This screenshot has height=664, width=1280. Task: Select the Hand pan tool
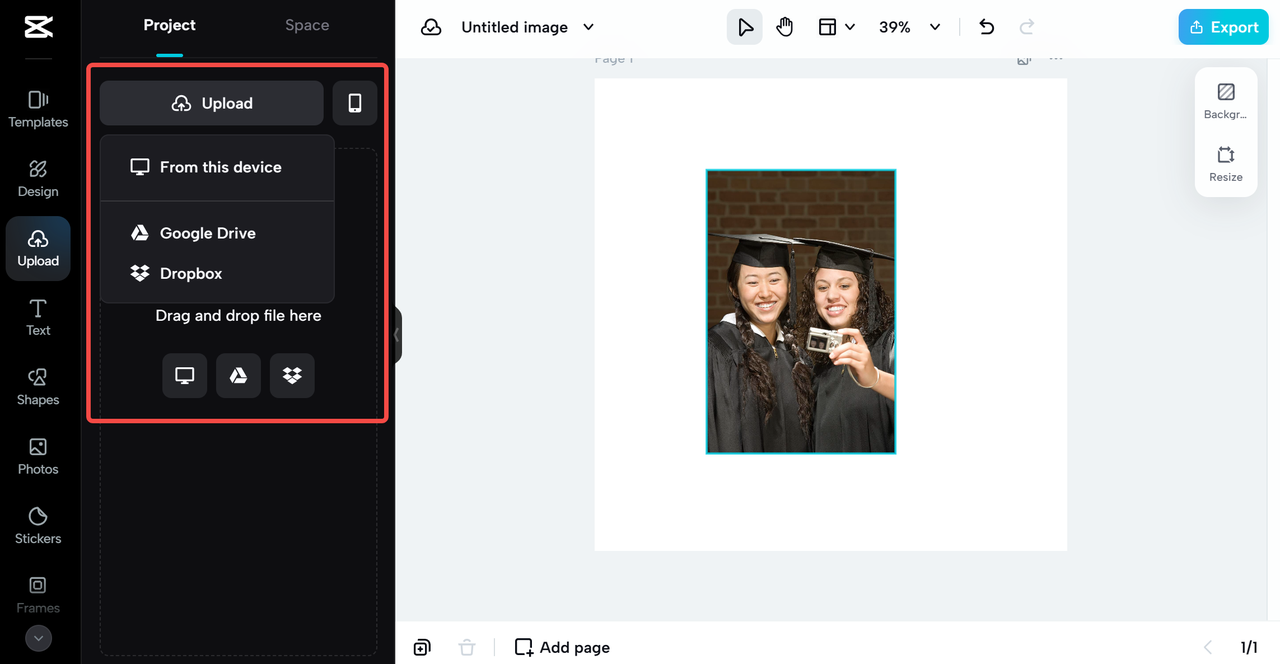pos(784,27)
